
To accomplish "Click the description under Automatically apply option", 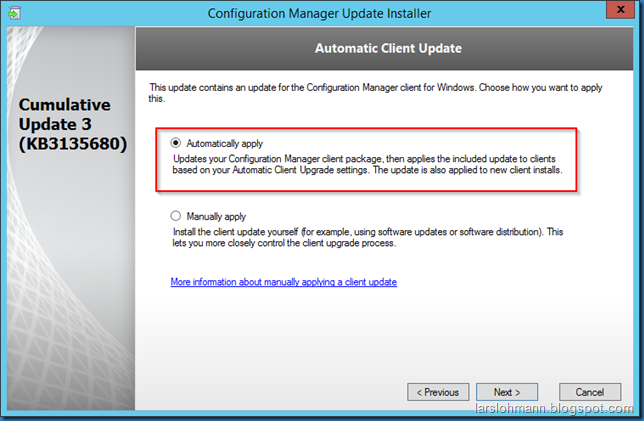I will 368,164.
